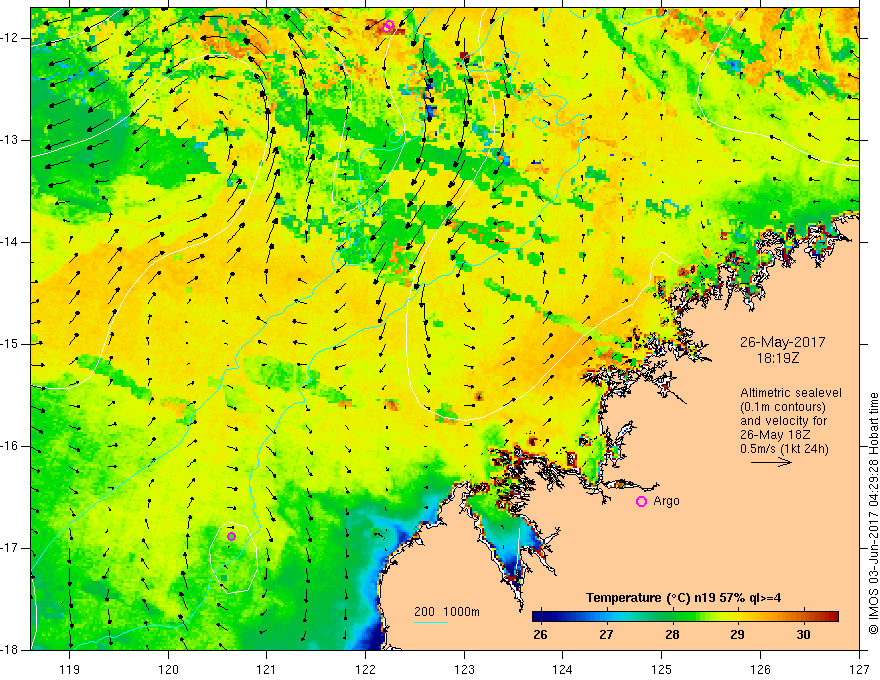The width and height of the screenshot is (880, 680).
Task: Click longitude axis label '119'
Action: (70, 669)
